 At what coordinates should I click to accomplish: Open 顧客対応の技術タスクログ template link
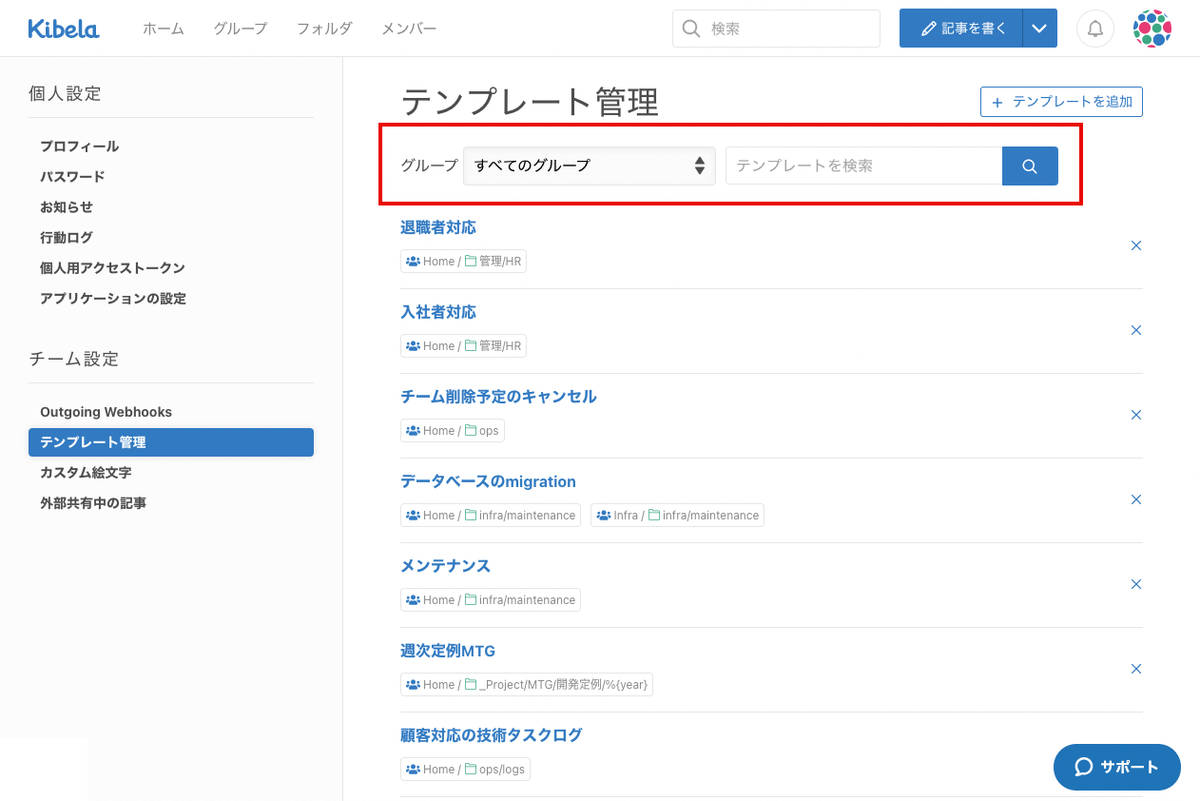(x=491, y=736)
